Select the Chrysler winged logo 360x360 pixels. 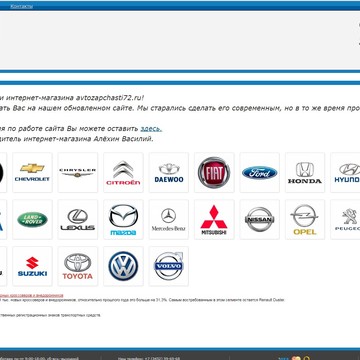click(78, 172)
